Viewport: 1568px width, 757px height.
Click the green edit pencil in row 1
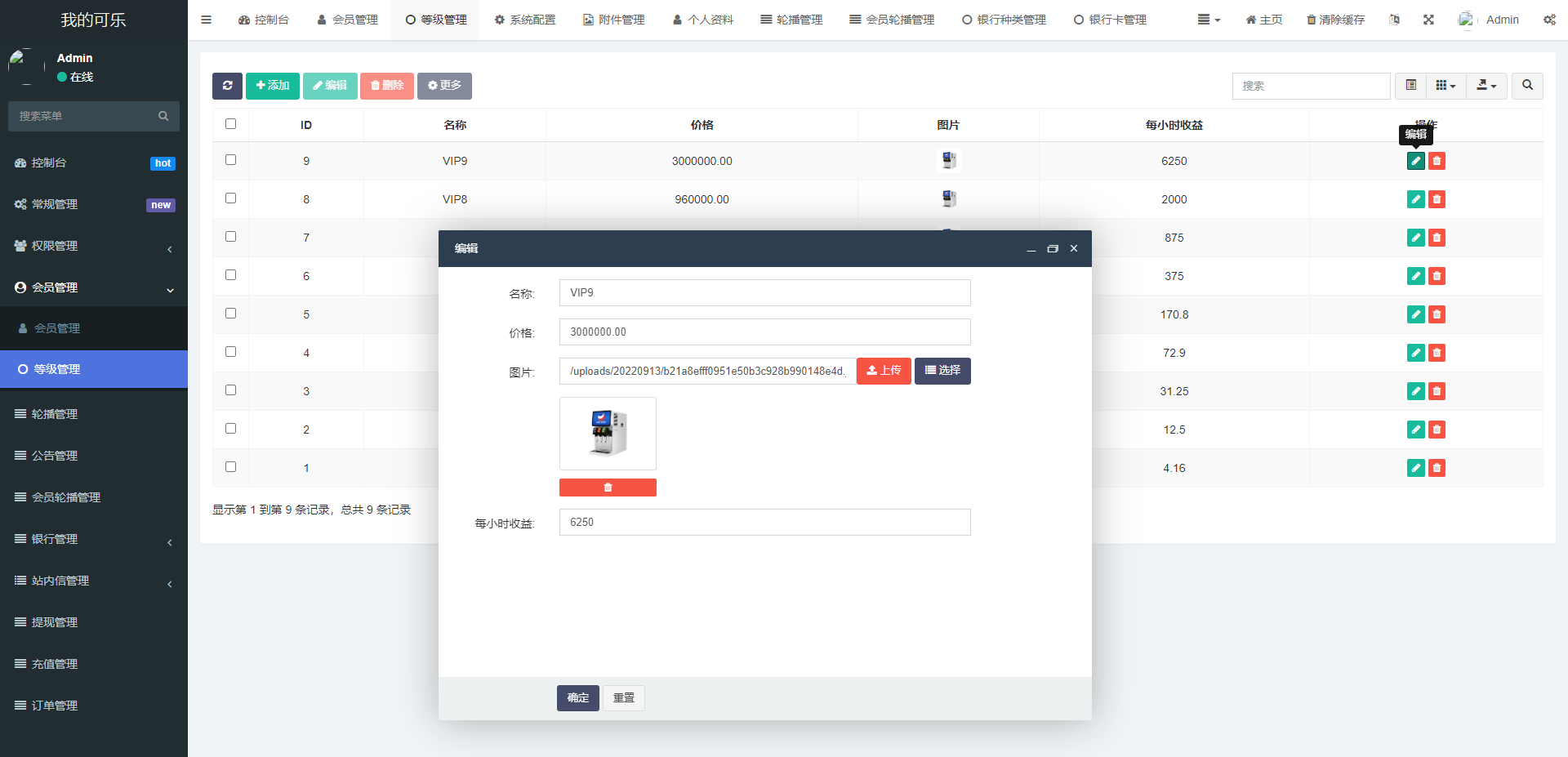tap(1415, 468)
